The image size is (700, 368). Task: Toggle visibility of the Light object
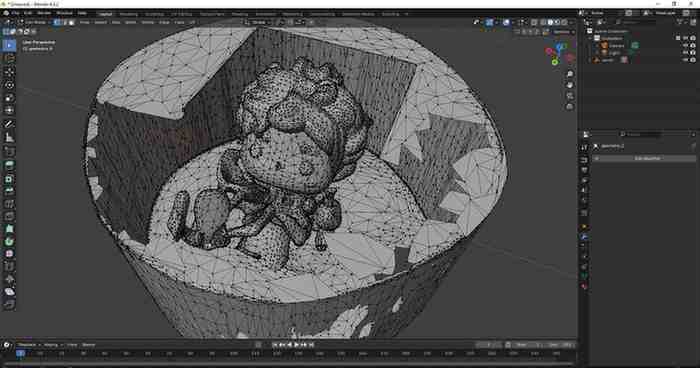coord(693,53)
